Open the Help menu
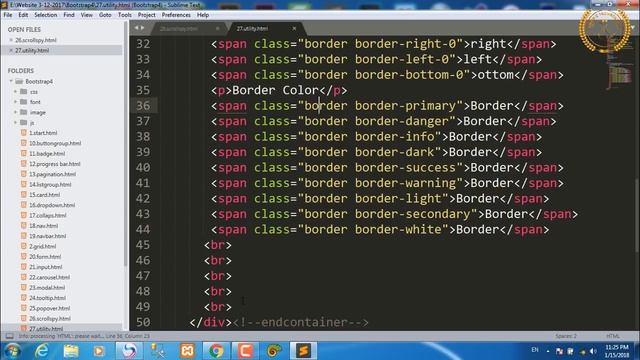The width and height of the screenshot is (640, 360). [x=203, y=15]
